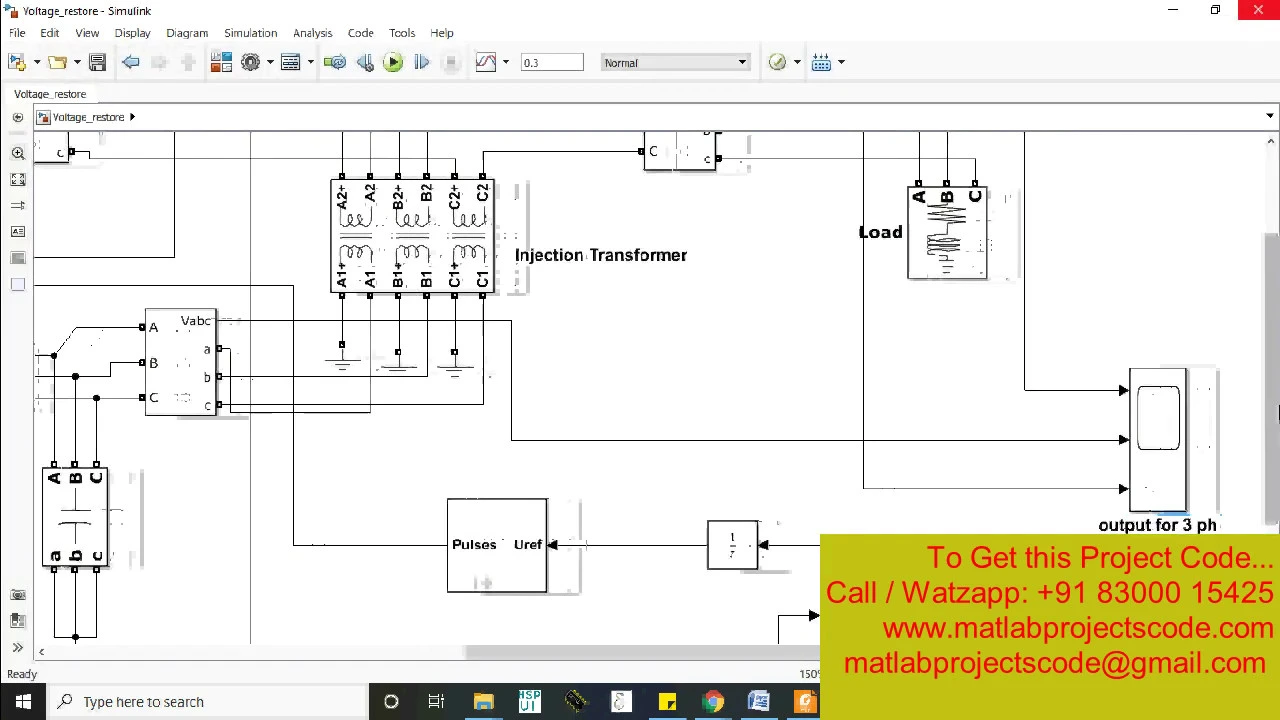Click the Area rectangle palette icon

click(x=17, y=285)
